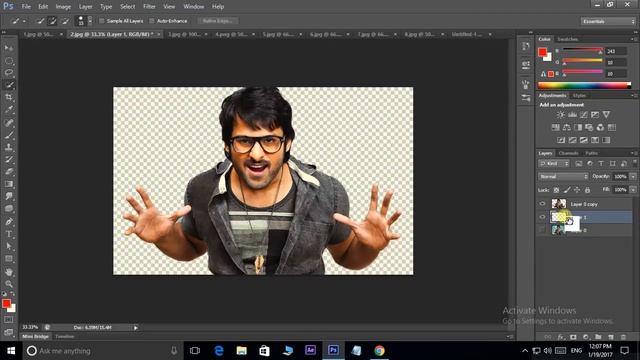Click the trash icon to delete layer
The image size is (640, 360).
[623, 337]
